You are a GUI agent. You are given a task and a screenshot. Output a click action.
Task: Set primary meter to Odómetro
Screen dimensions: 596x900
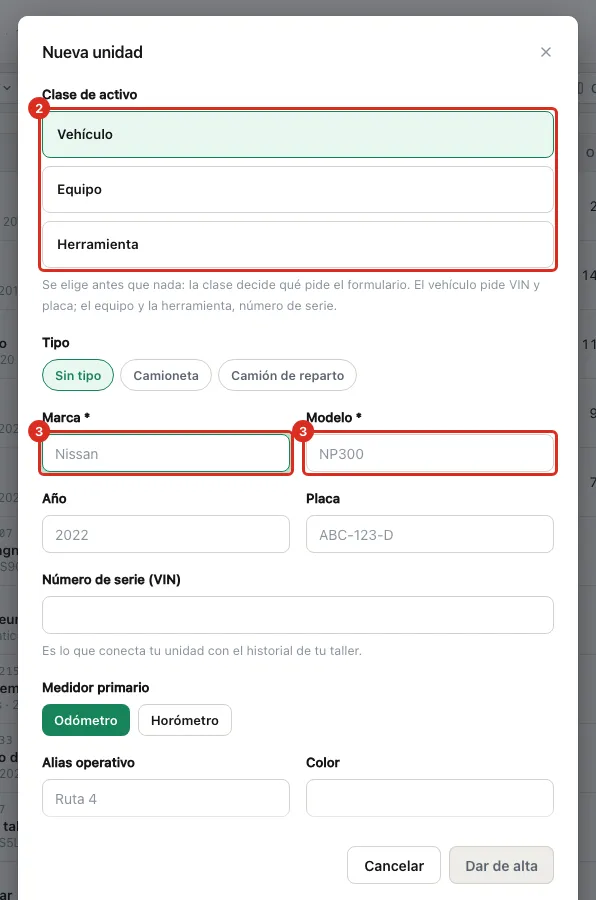pos(86,720)
